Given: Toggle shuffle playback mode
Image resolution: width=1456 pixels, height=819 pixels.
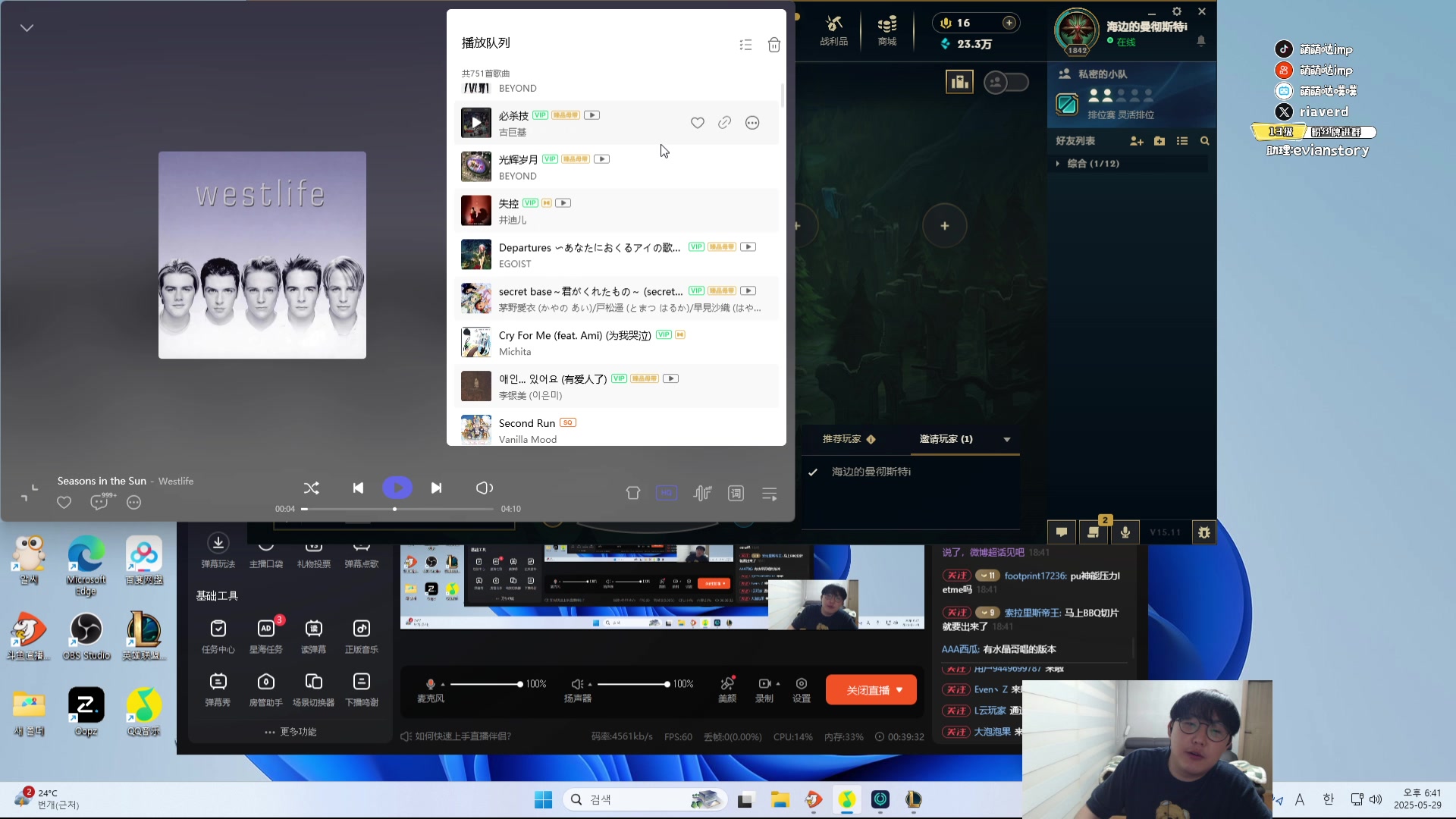Looking at the screenshot, I should [311, 488].
